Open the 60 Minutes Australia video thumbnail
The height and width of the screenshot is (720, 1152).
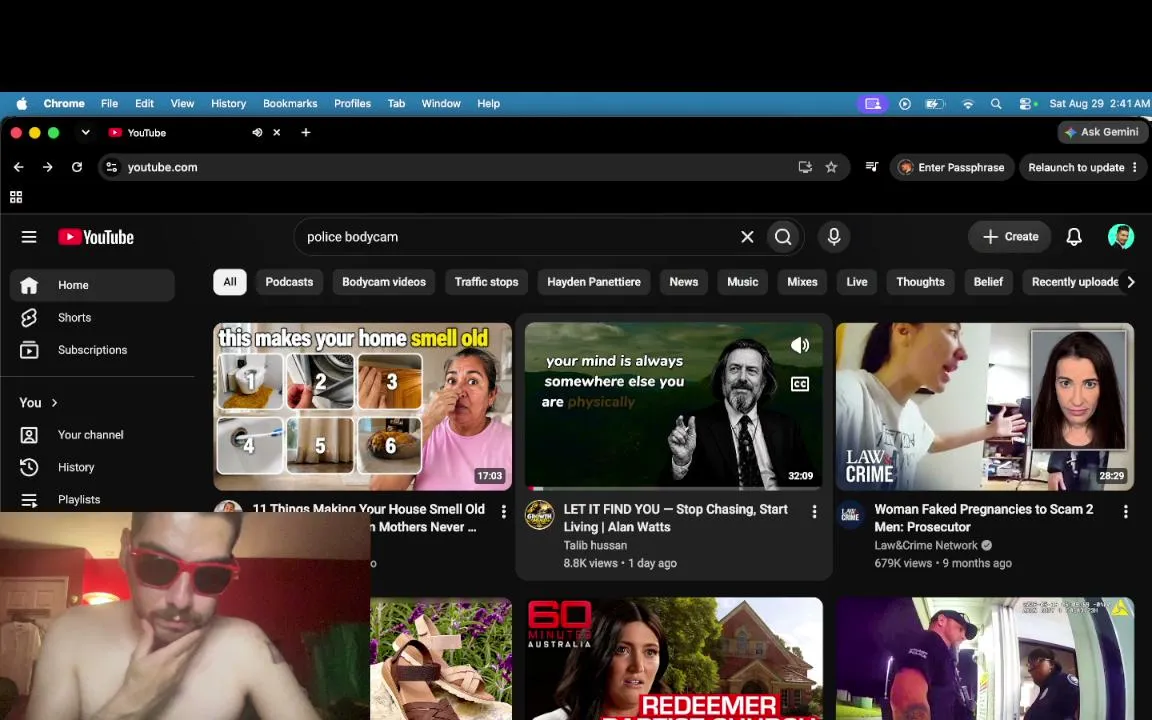pyautogui.click(x=674, y=658)
